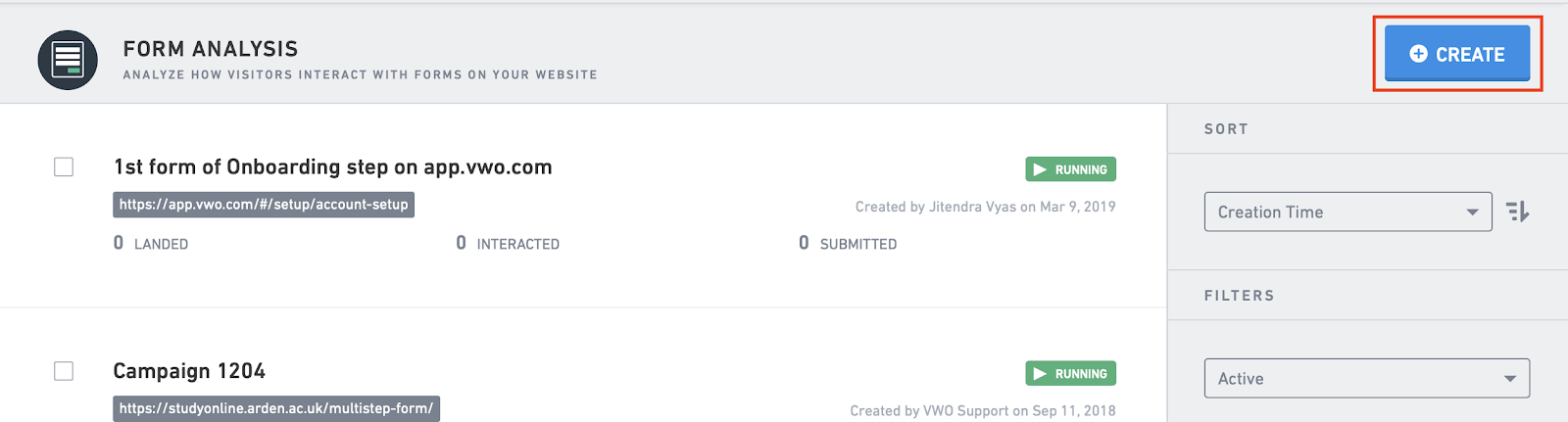Click the Form Analysis icon in the header
The image size is (1568, 422).
point(68,60)
